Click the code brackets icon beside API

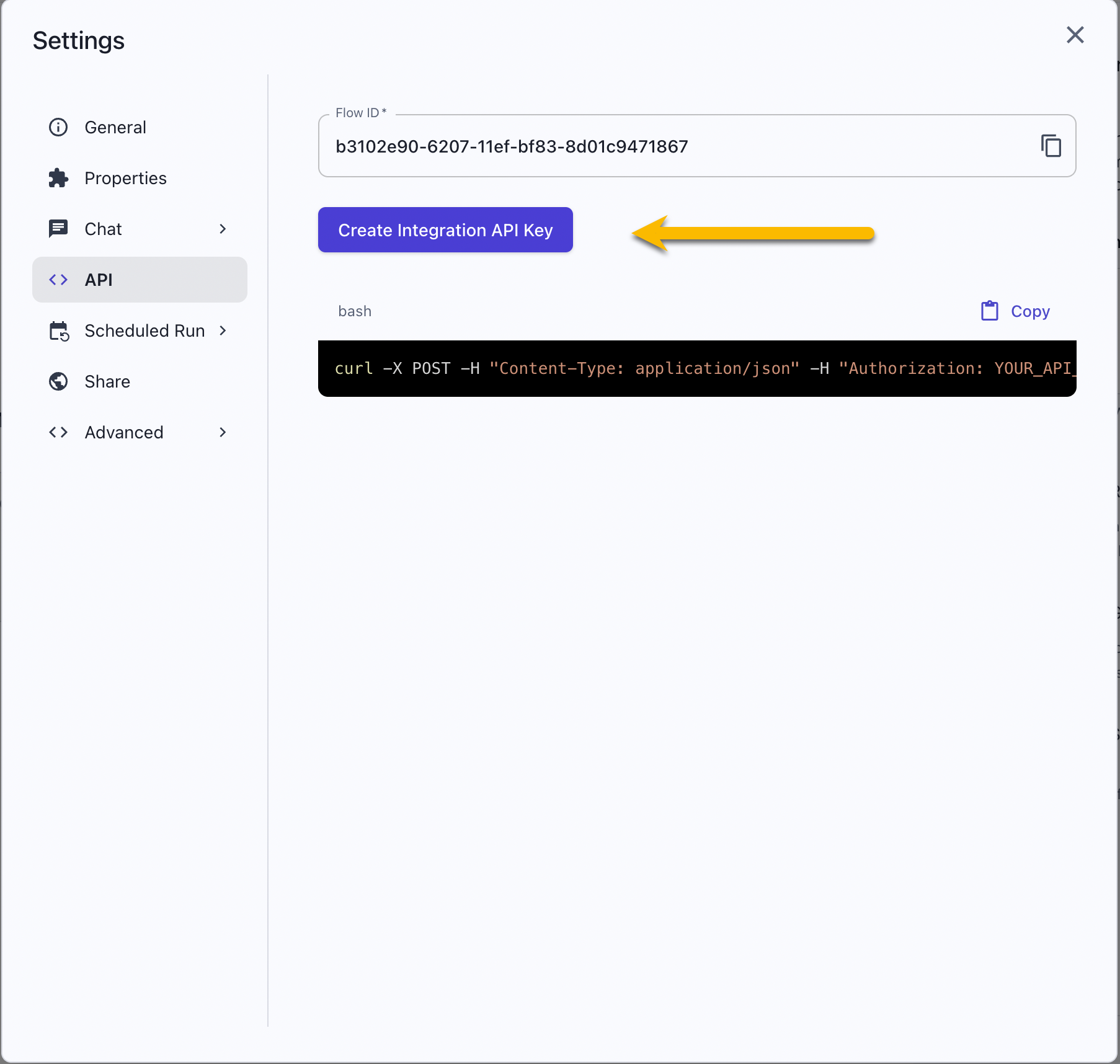pos(58,280)
